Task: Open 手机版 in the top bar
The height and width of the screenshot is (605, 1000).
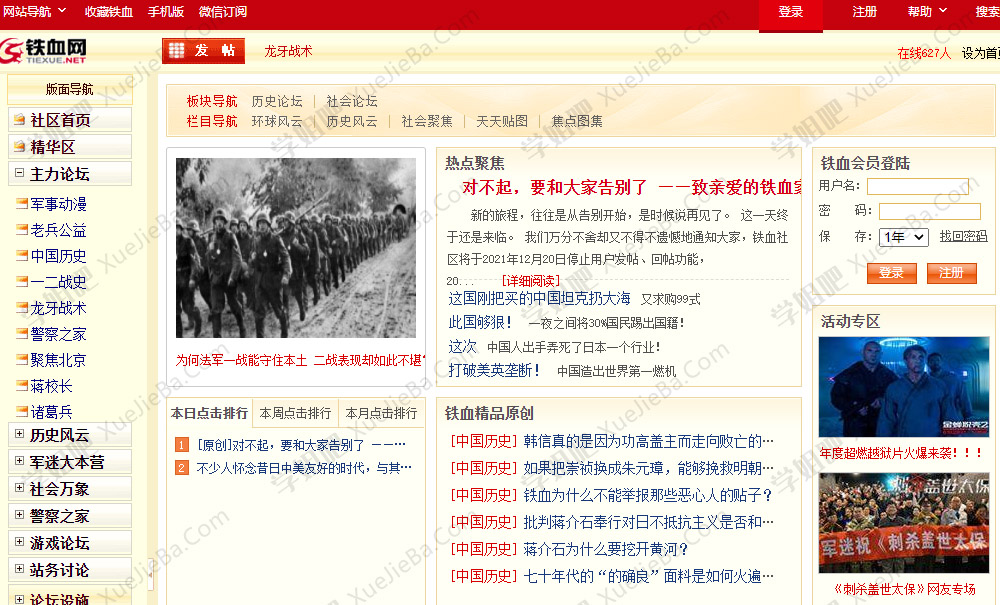Action: coord(166,11)
